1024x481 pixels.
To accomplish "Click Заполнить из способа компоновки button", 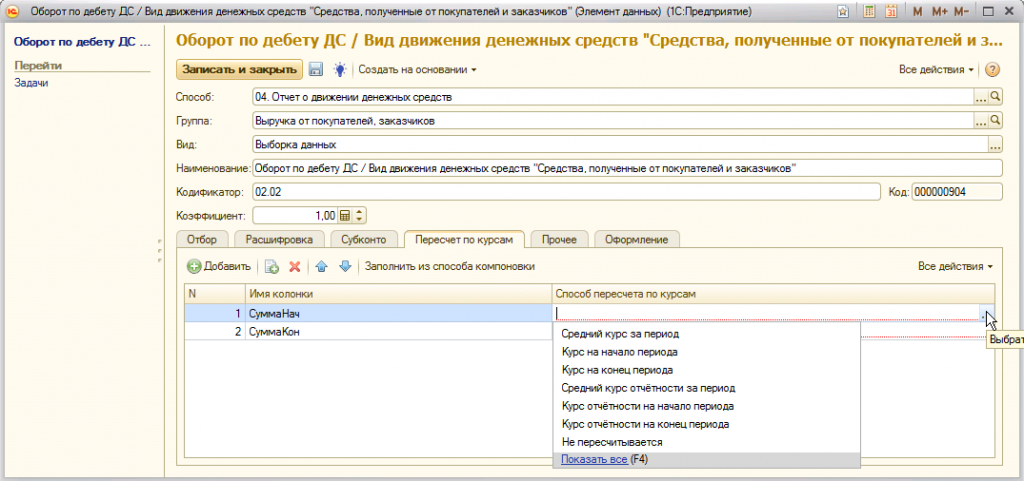I will pyautogui.click(x=450, y=267).
